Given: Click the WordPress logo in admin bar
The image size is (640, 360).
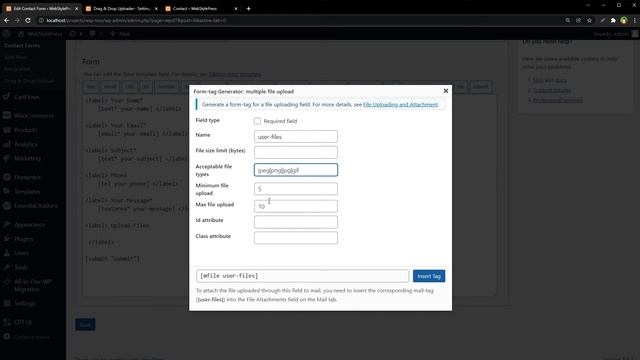Looking at the screenshot, I should (7, 34).
